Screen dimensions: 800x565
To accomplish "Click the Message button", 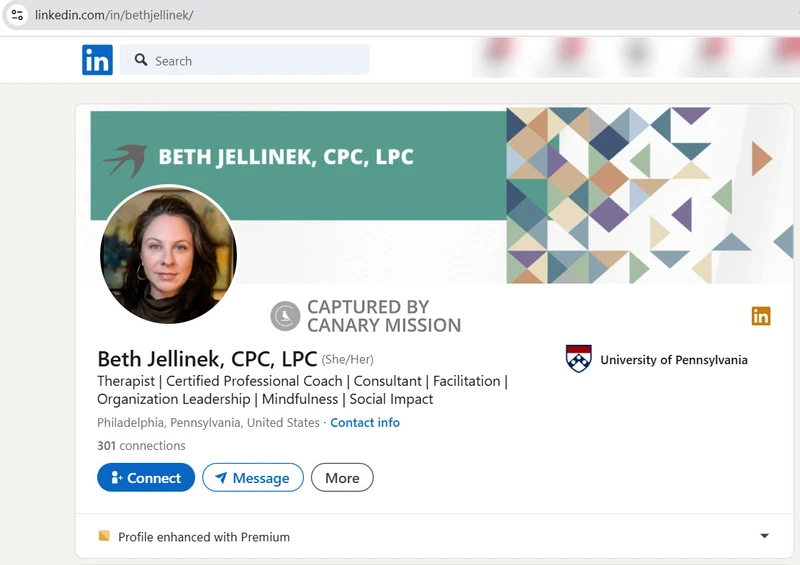I will pyautogui.click(x=253, y=478).
